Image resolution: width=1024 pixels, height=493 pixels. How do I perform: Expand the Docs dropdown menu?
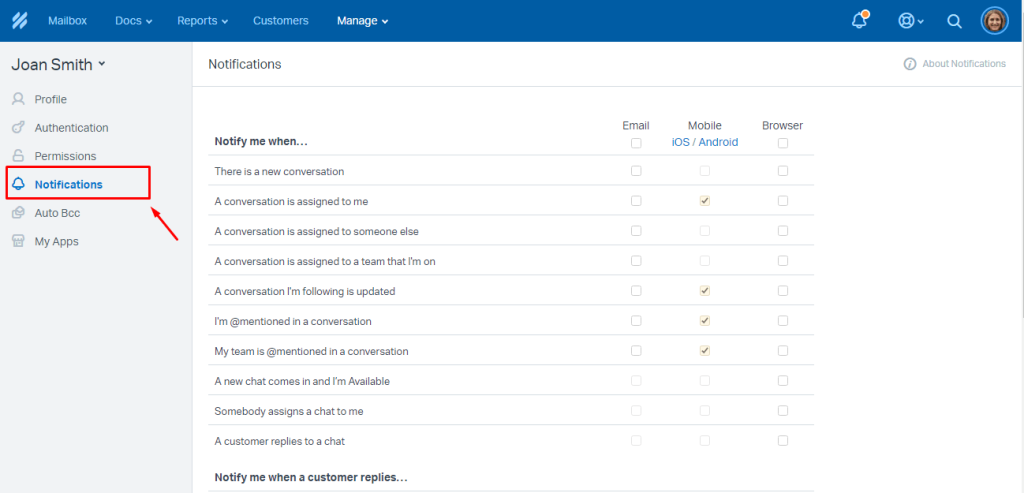[x=133, y=21]
